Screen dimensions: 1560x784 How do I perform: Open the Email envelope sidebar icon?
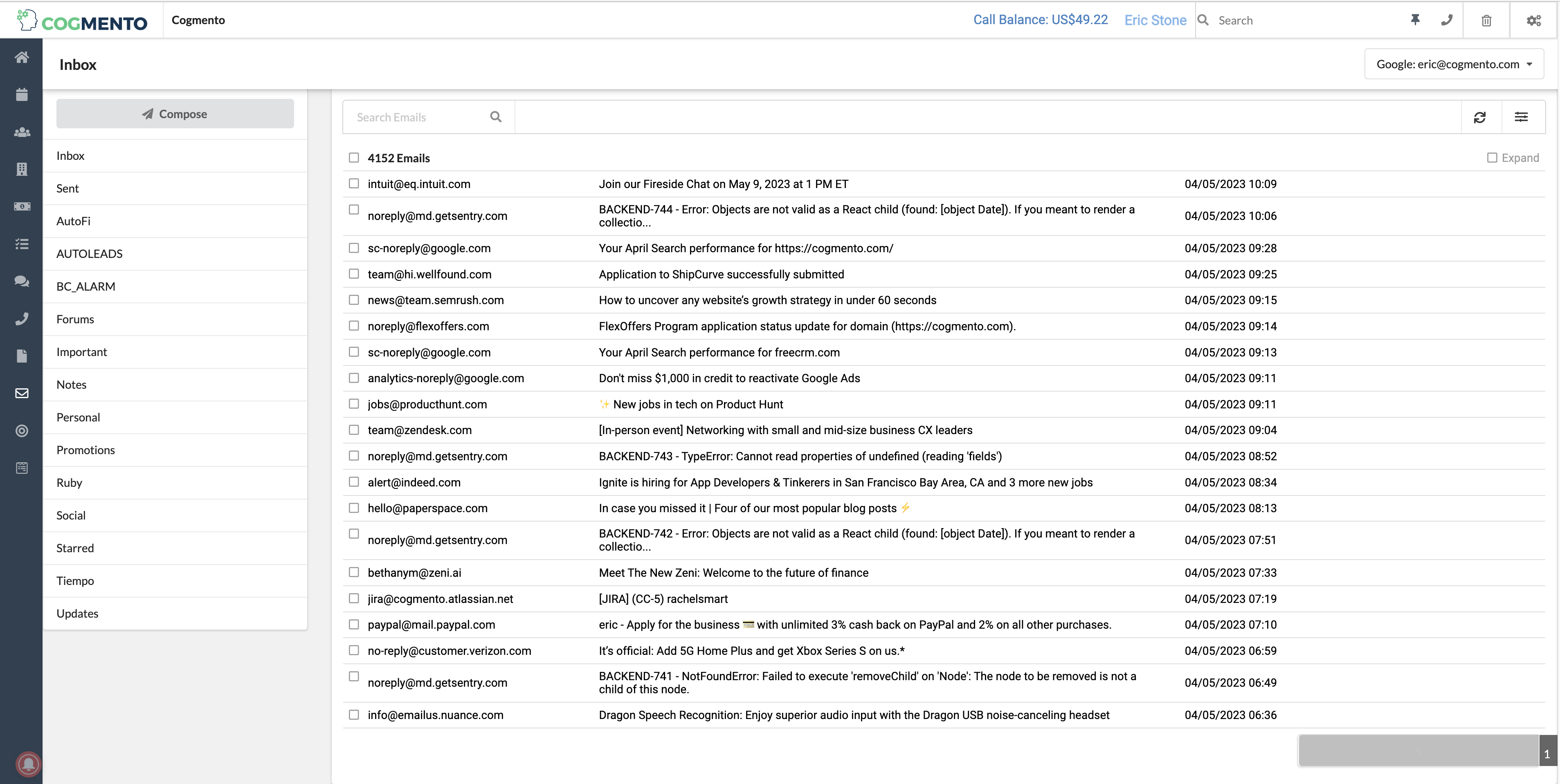[x=22, y=394]
